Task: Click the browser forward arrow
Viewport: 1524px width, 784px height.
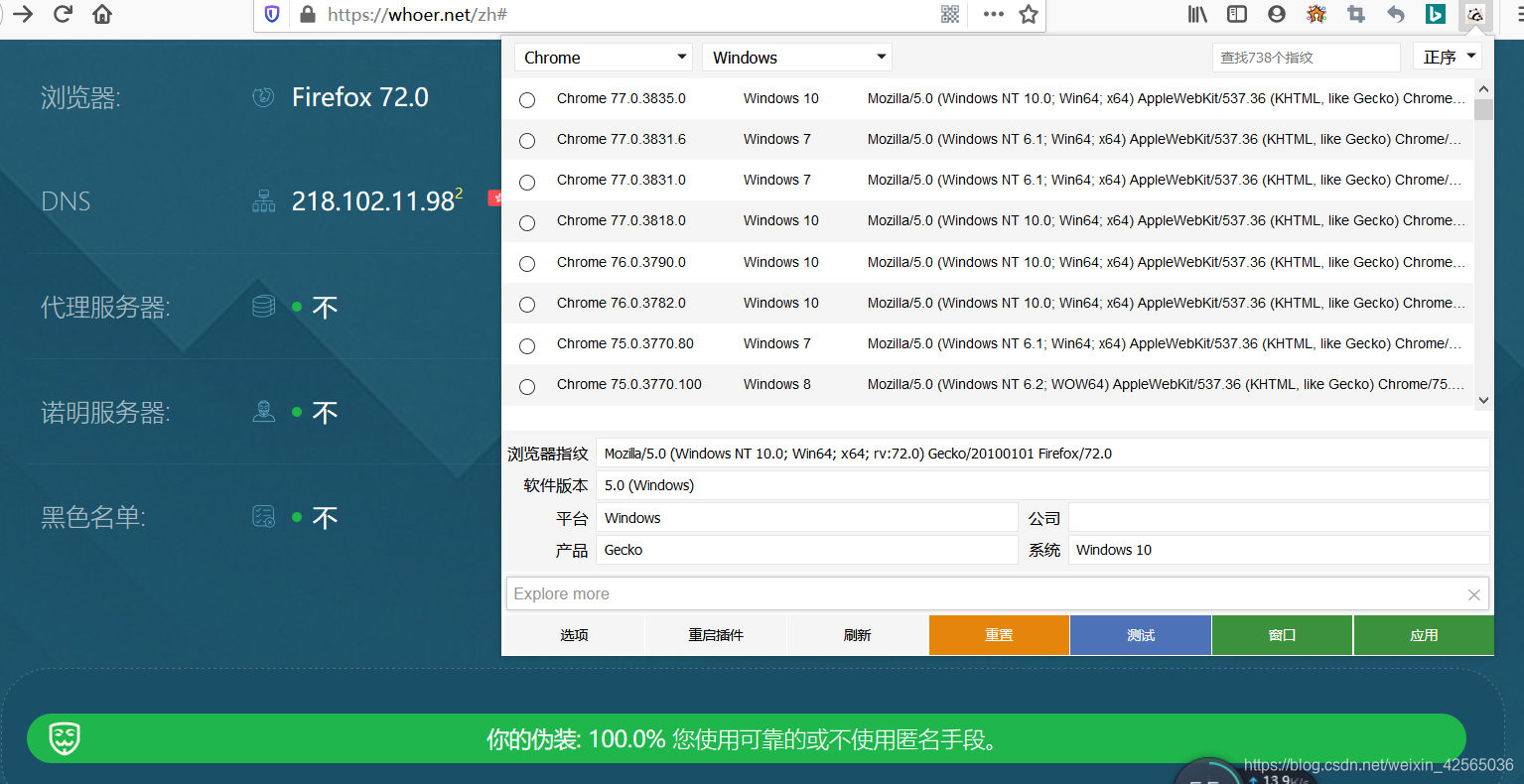Action: pyautogui.click(x=23, y=14)
